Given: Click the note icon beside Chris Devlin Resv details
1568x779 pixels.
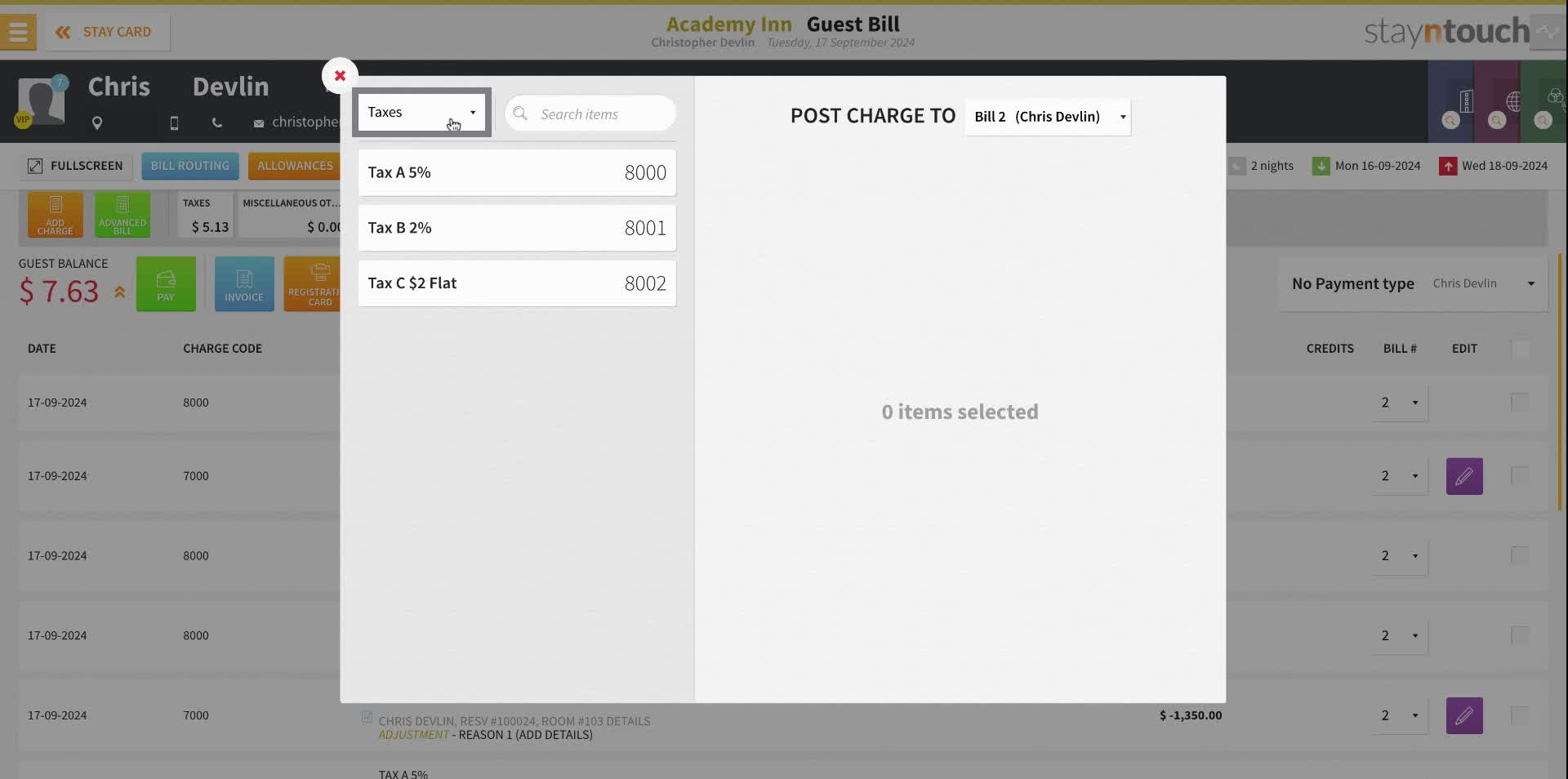Looking at the screenshot, I should tap(367, 717).
